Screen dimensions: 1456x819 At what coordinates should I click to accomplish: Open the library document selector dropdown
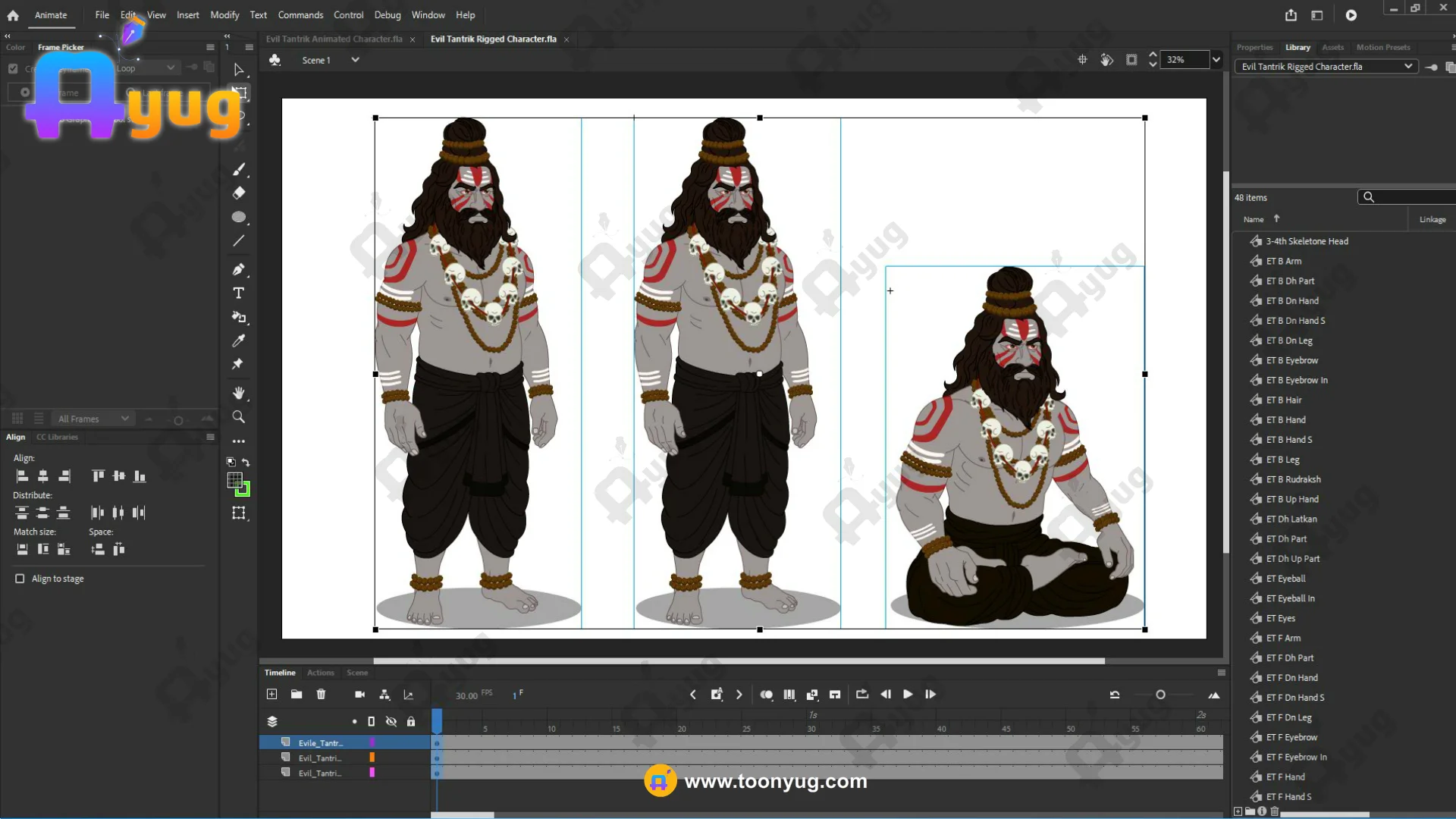click(1408, 67)
